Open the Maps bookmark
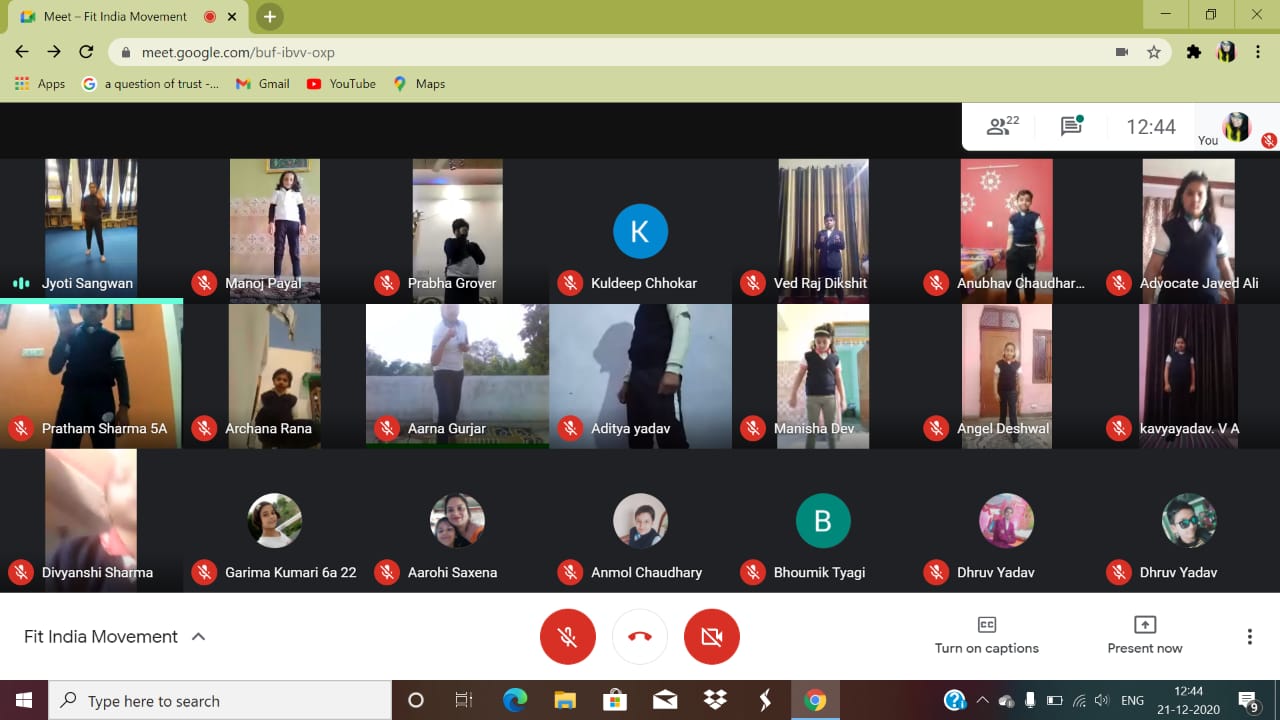Image resolution: width=1280 pixels, height=720 pixels. coord(418,84)
